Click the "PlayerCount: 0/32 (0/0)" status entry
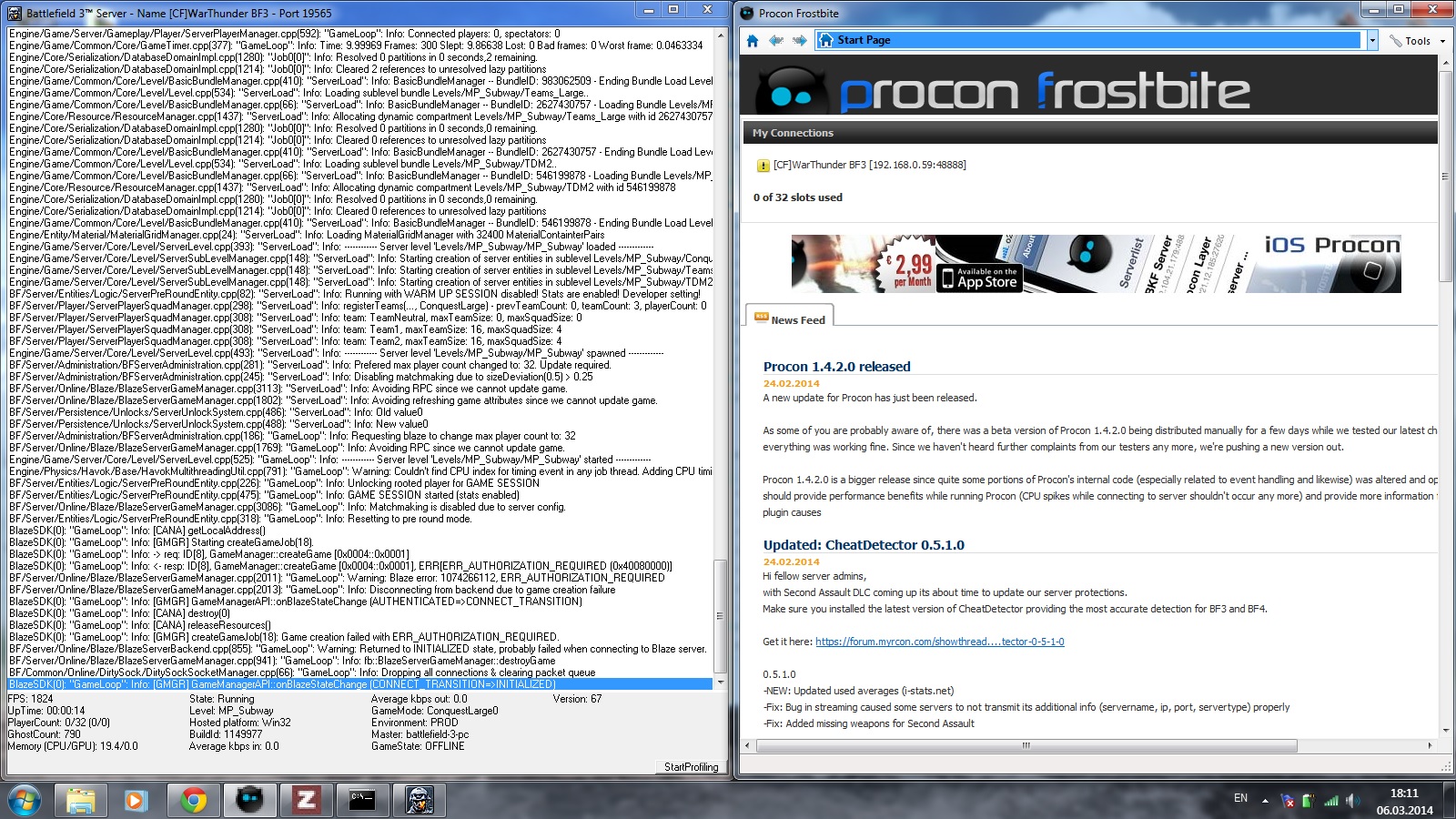This screenshot has height=819, width=1456. (x=58, y=723)
